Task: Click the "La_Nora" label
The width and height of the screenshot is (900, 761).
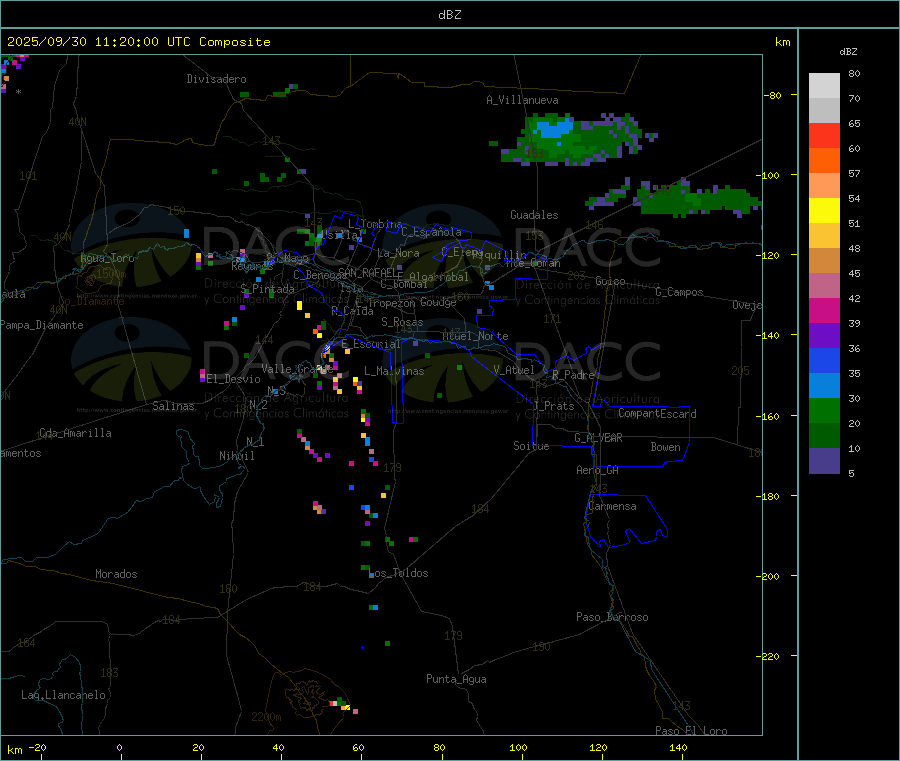Action: pyautogui.click(x=398, y=254)
